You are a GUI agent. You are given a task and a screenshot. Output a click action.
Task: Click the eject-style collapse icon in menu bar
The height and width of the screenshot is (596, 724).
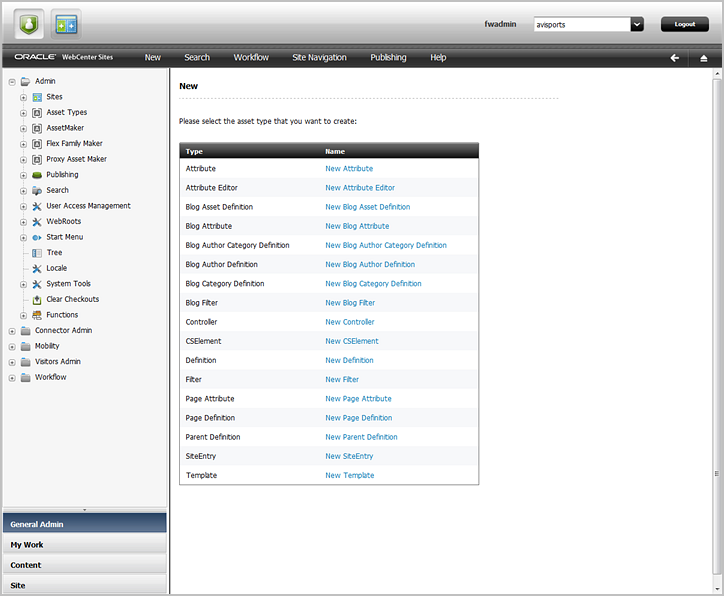[704, 58]
